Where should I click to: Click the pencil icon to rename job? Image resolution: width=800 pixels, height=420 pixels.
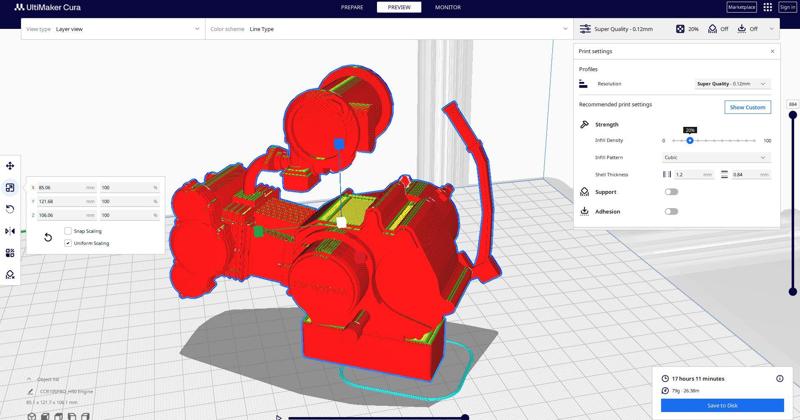pos(31,391)
